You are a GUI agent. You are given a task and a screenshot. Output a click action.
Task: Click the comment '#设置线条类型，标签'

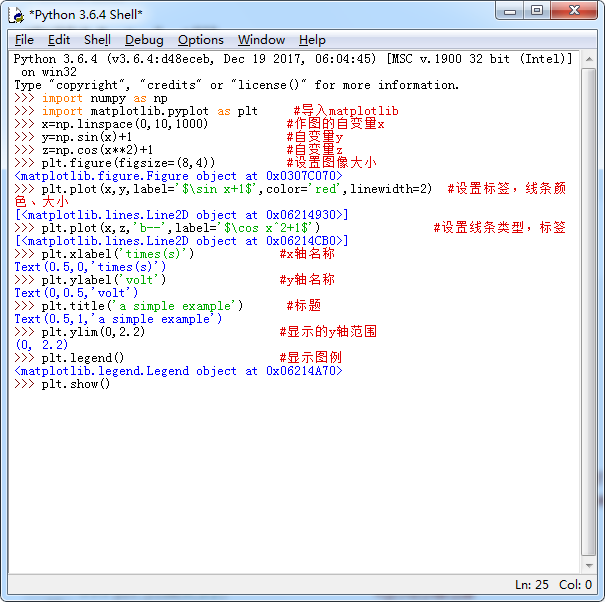500,228
